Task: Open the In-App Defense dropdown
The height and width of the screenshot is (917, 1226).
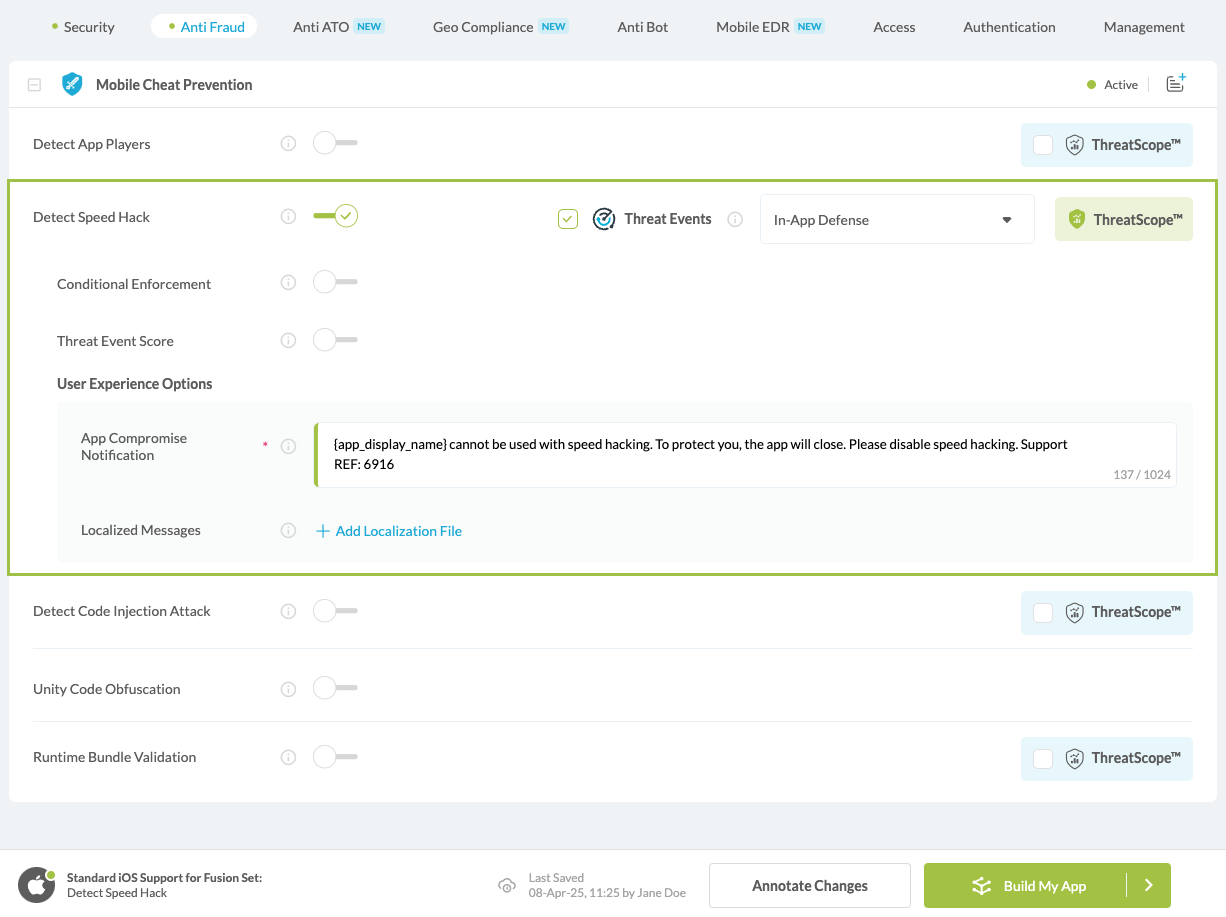Action: pos(896,220)
